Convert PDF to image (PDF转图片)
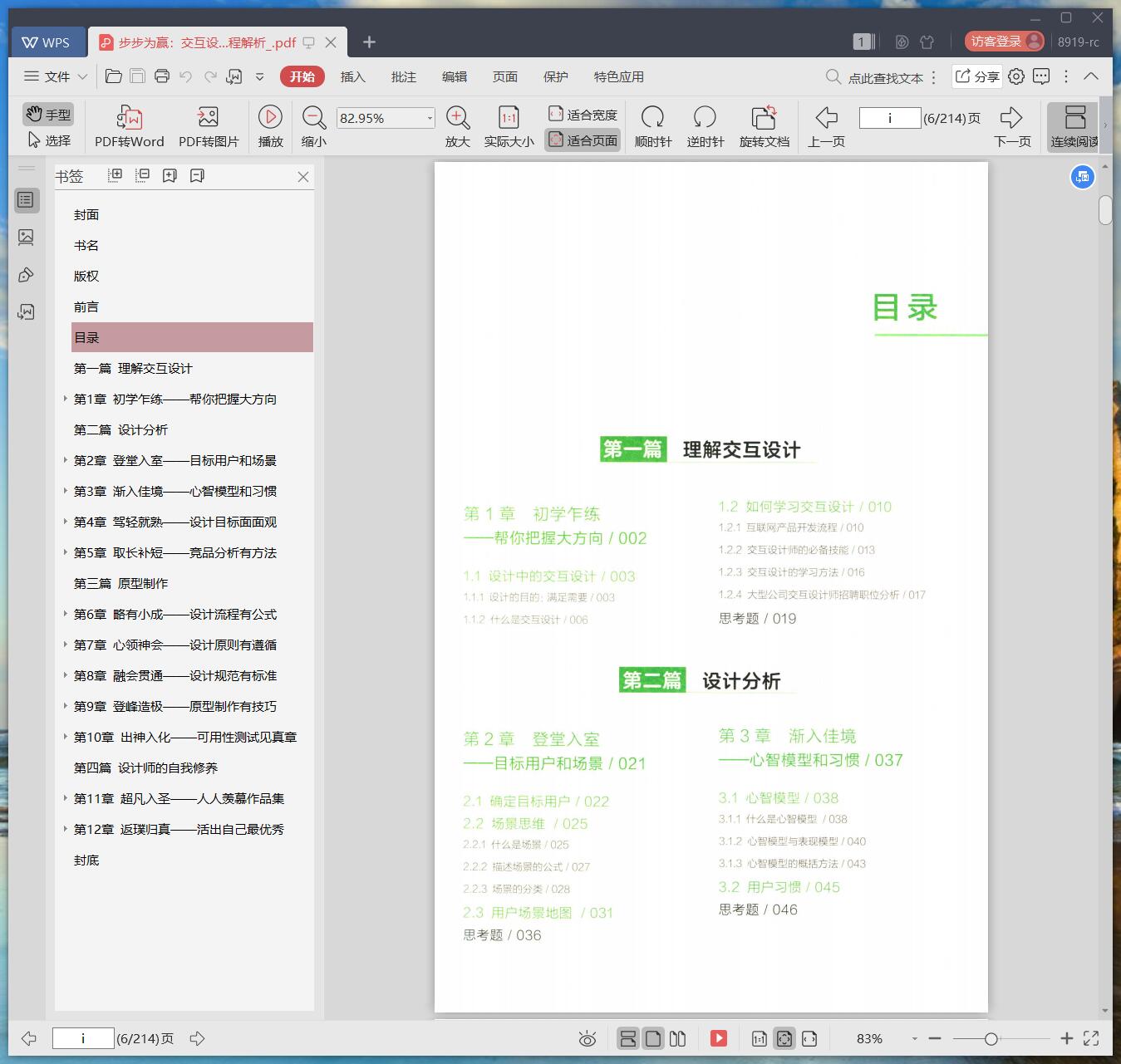The width and height of the screenshot is (1121, 1064). (x=209, y=126)
